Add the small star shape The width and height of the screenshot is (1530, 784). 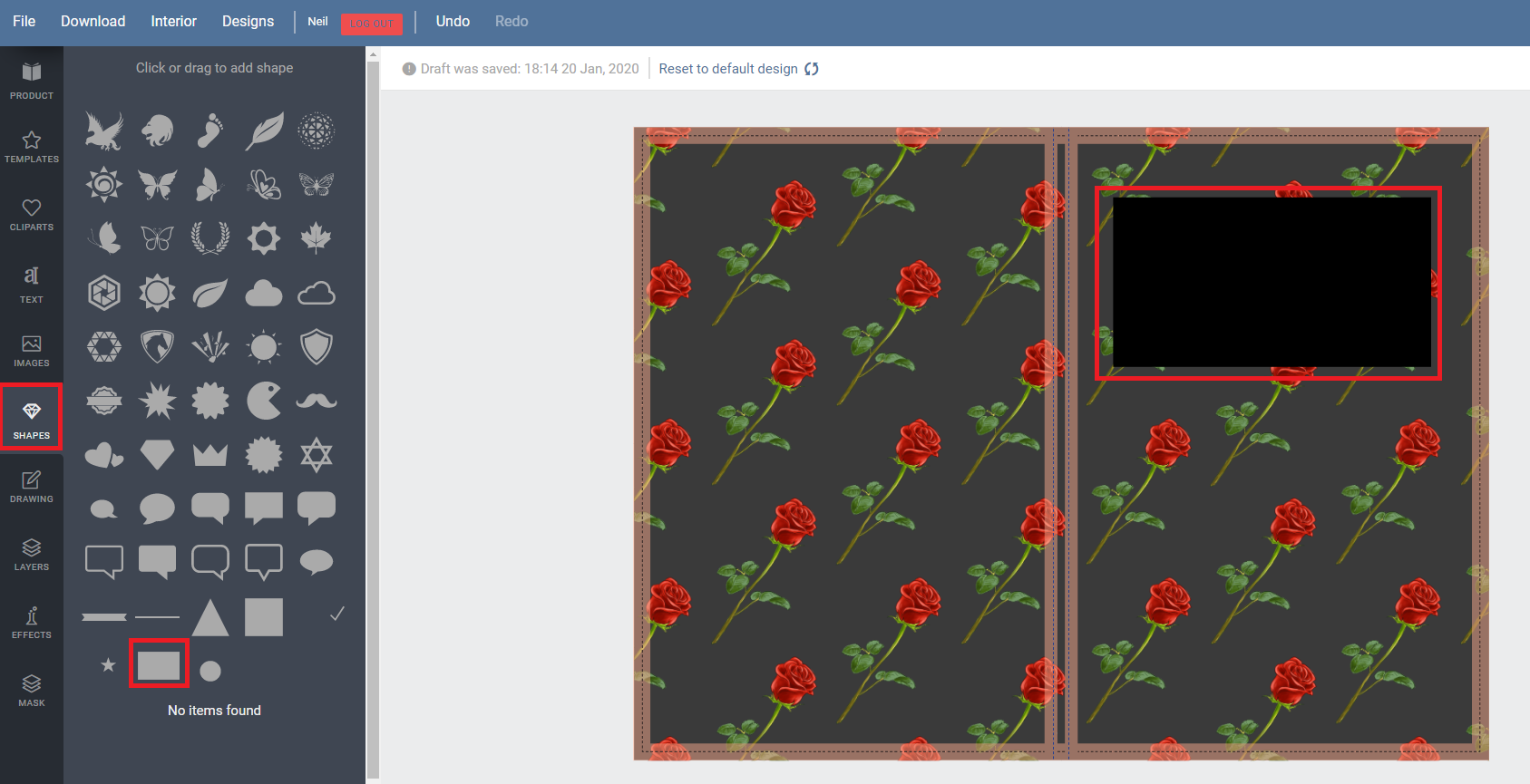tap(108, 665)
